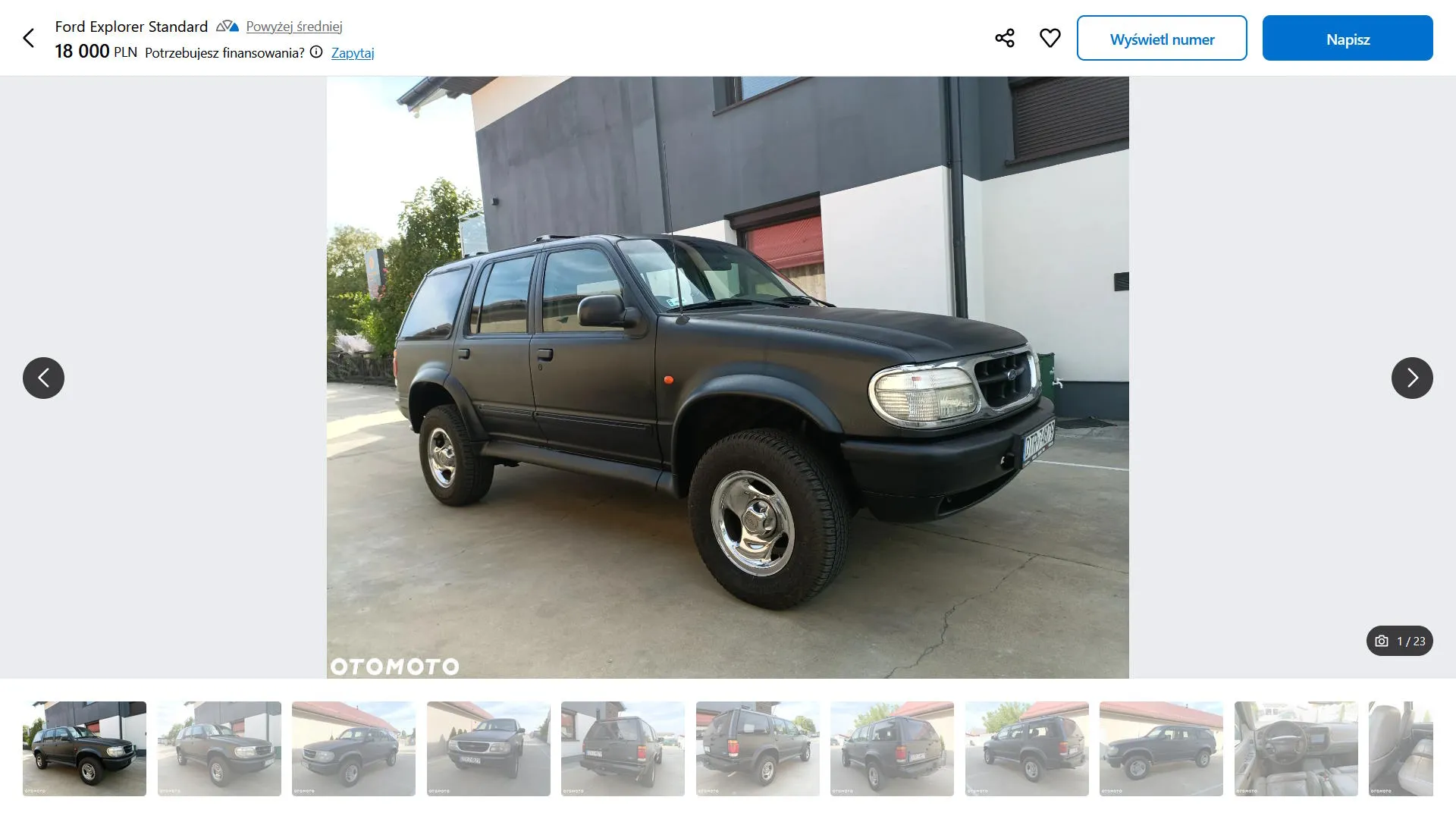Select the partially visible last seat thumbnail
Viewport: 1456px width, 819px height.
tap(1401, 748)
